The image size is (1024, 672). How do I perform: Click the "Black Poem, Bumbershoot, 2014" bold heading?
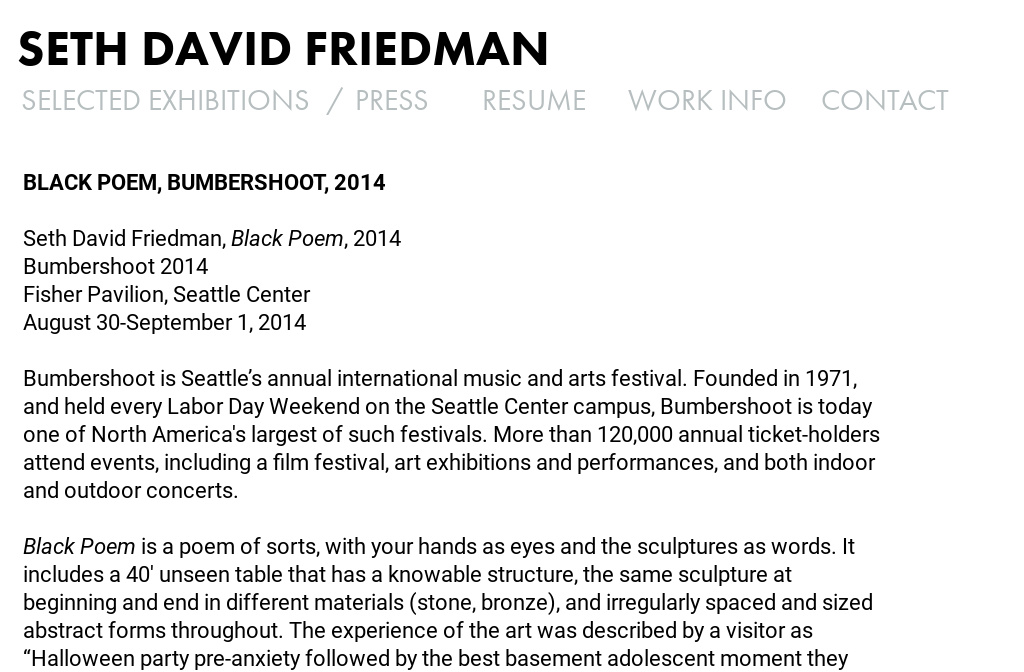tap(204, 183)
